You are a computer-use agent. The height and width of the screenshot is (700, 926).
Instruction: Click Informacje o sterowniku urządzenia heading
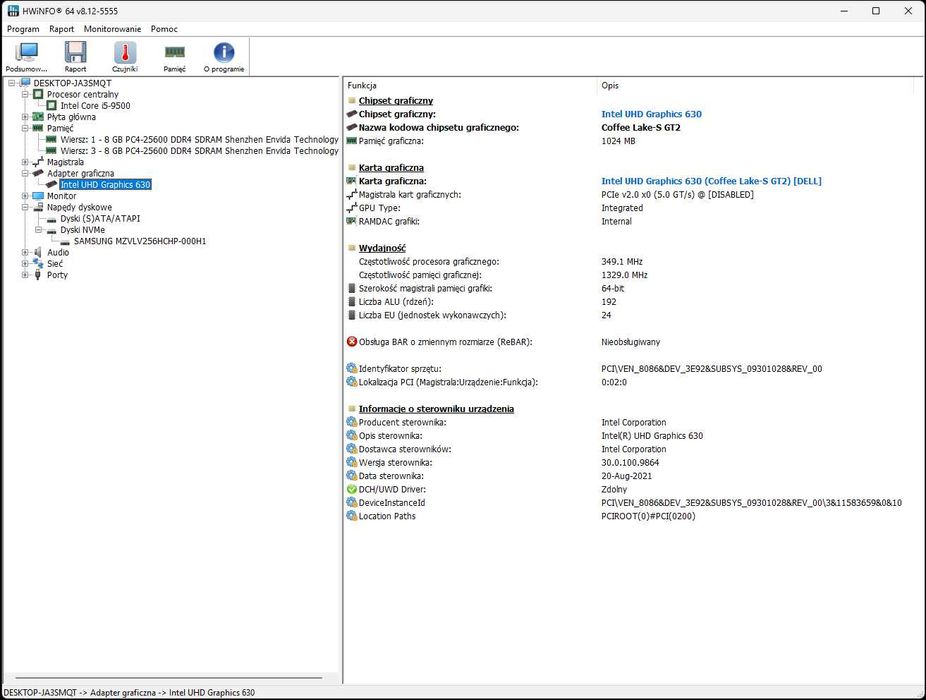(x=436, y=409)
